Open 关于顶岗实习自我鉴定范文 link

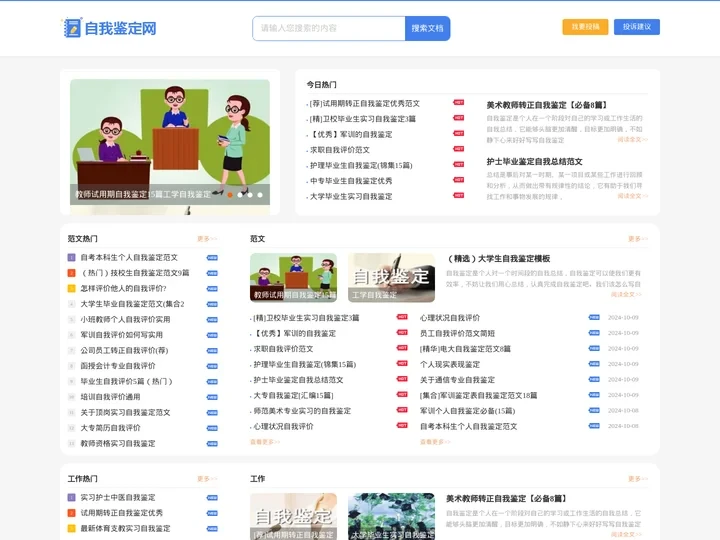coord(125,412)
